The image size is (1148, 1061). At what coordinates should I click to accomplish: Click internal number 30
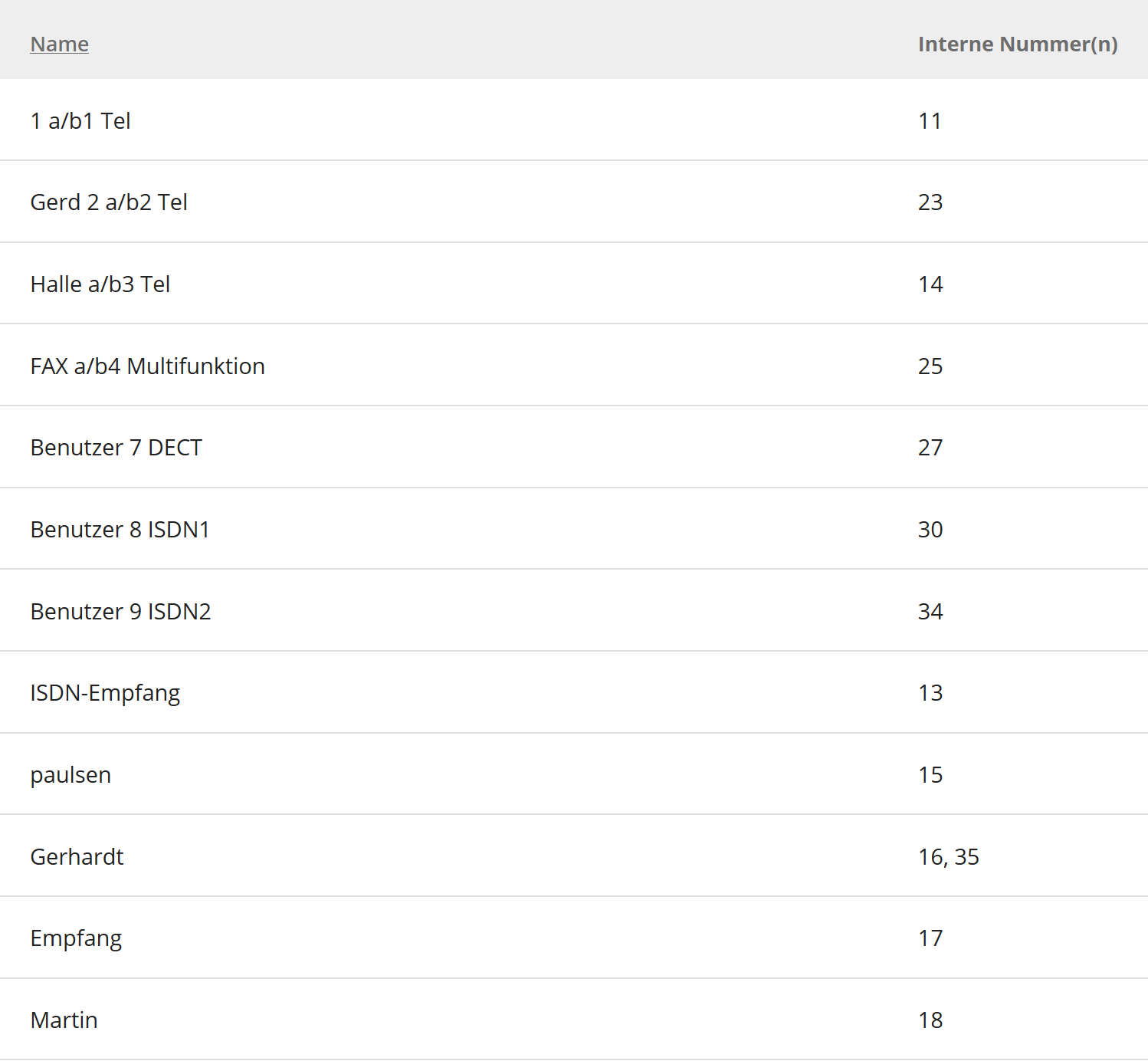pyautogui.click(x=930, y=530)
